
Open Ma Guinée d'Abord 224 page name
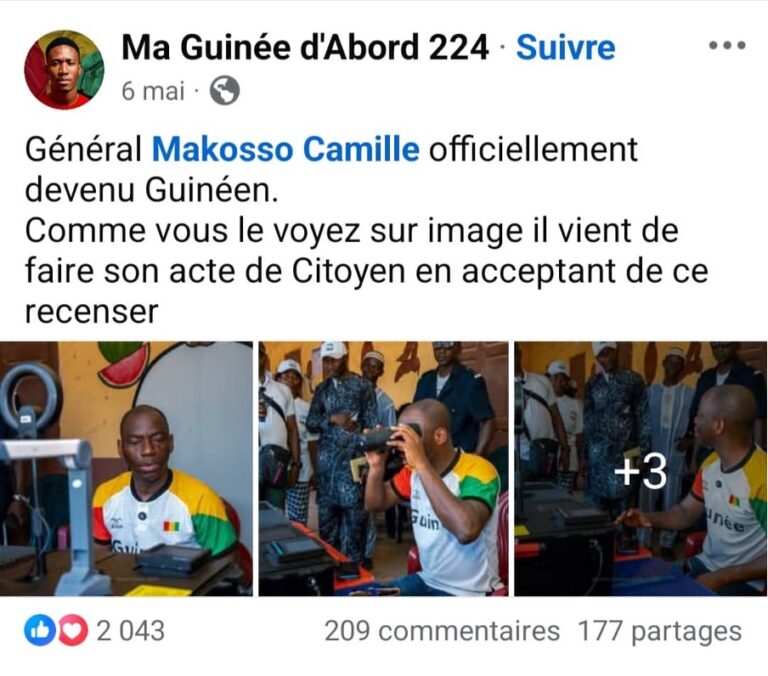coord(305,48)
